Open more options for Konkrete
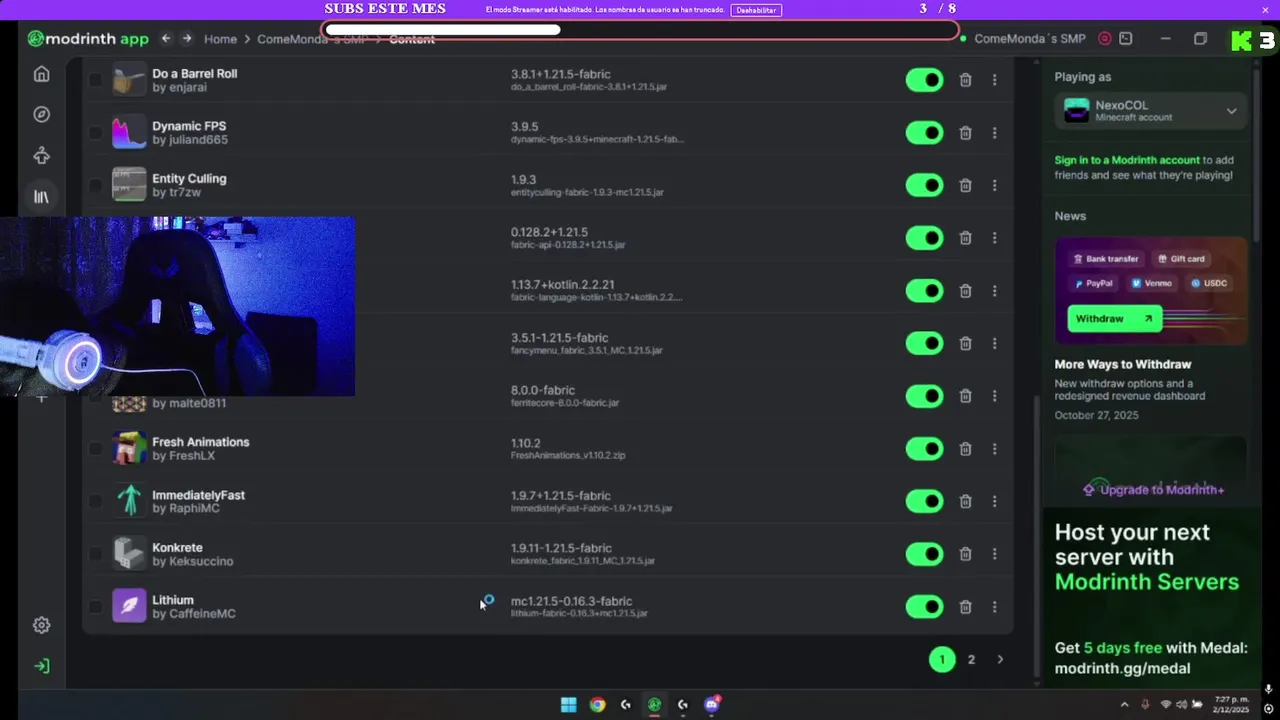The image size is (1280, 720). point(994,554)
